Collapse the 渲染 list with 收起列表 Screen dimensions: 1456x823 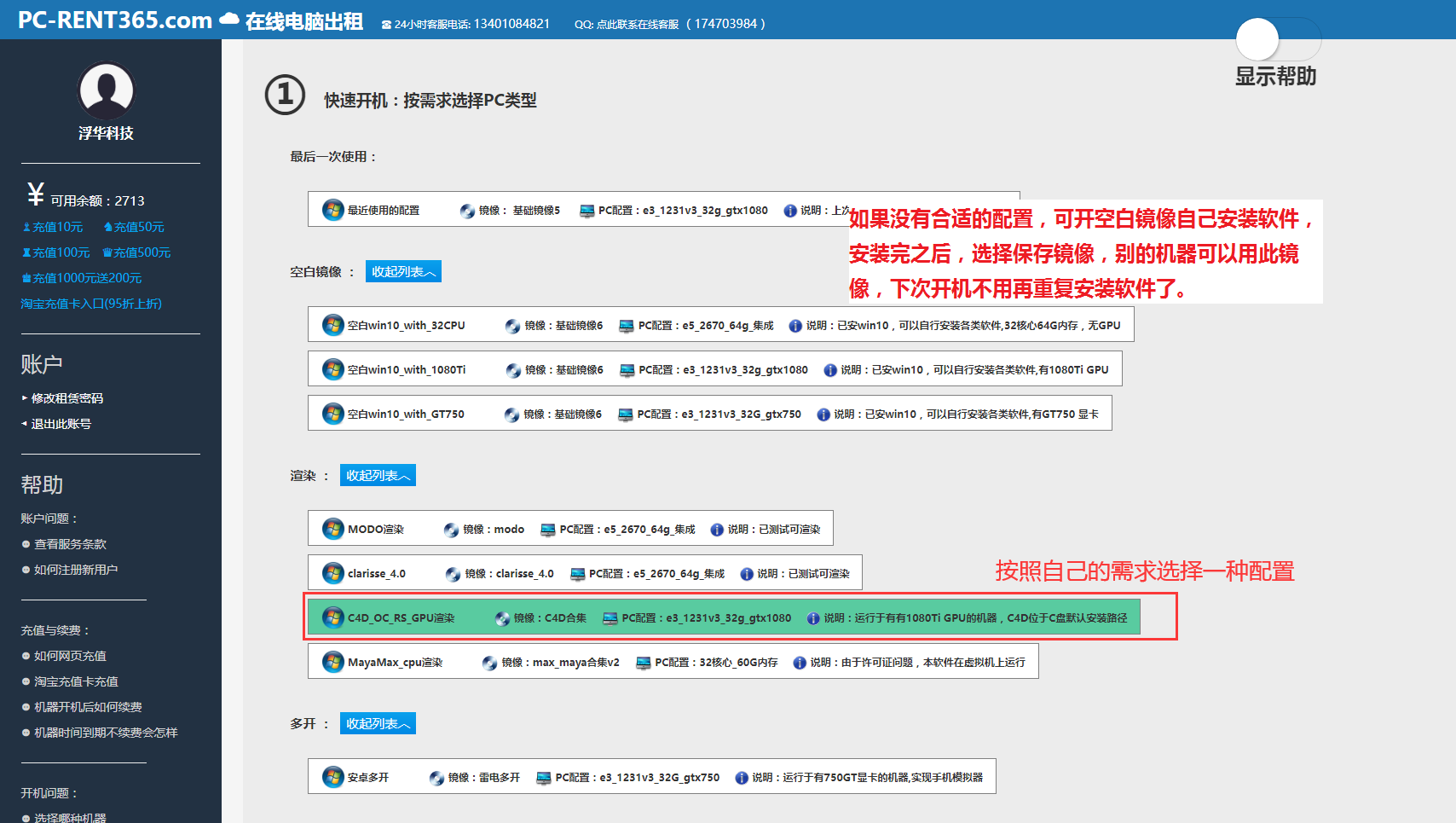tap(378, 475)
